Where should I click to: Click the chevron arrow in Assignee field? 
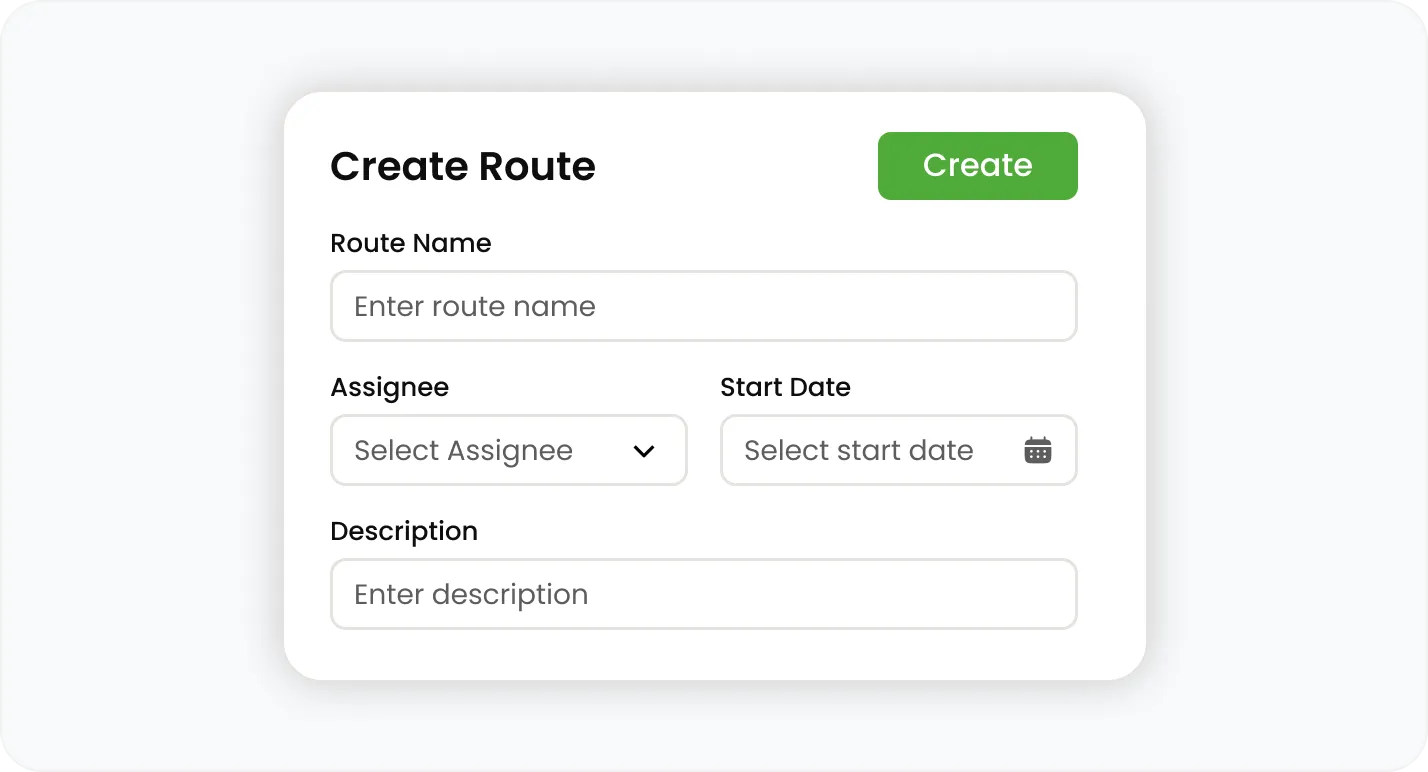click(x=644, y=451)
